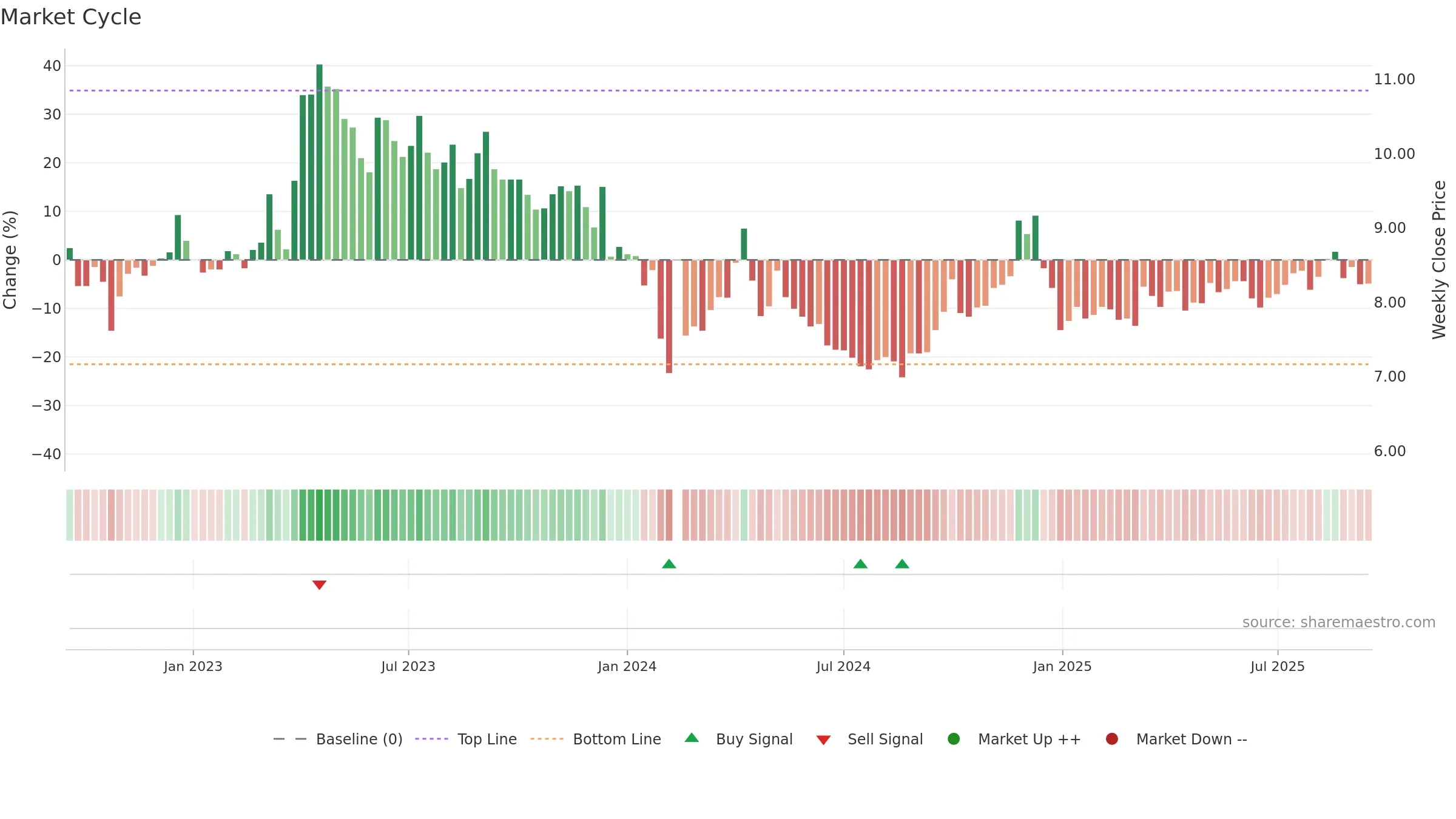The height and width of the screenshot is (819, 1456).
Task: Toggle the Sell Signal legend entry
Action: coord(869,739)
